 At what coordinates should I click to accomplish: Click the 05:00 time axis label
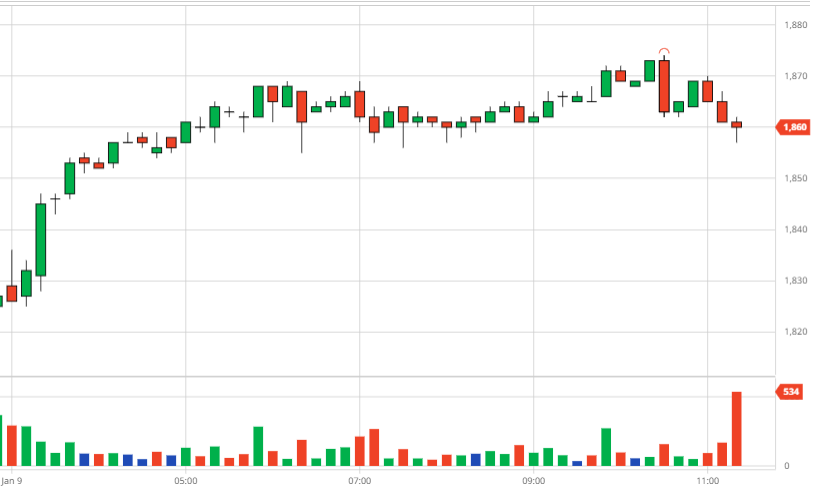pyautogui.click(x=185, y=481)
